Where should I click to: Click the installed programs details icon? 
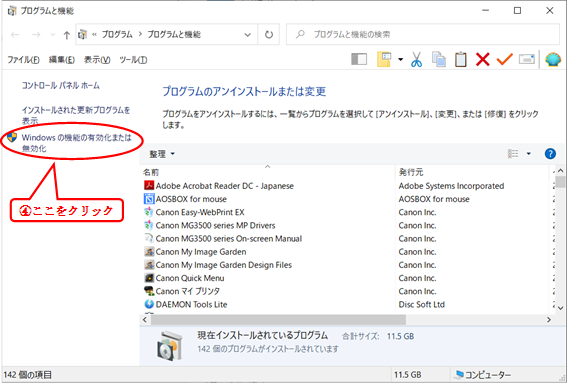pos(170,345)
